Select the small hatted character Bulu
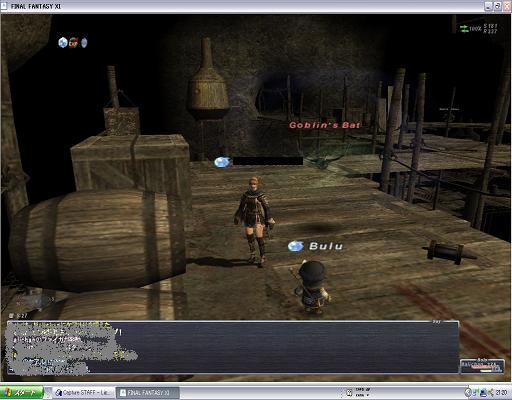 312,287
